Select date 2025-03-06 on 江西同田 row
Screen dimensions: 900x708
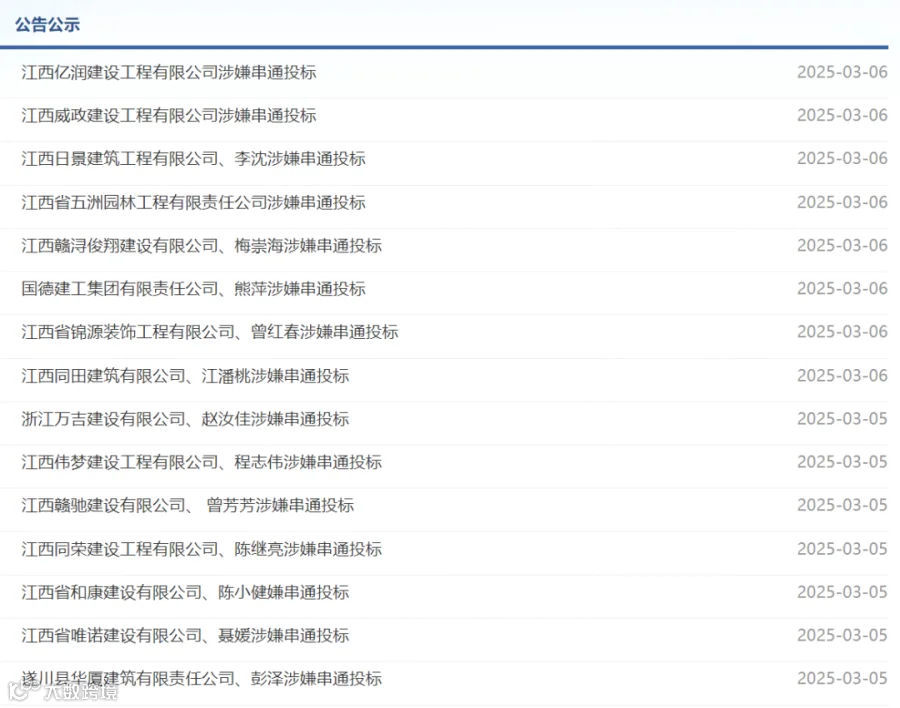pyautogui.click(x=842, y=376)
